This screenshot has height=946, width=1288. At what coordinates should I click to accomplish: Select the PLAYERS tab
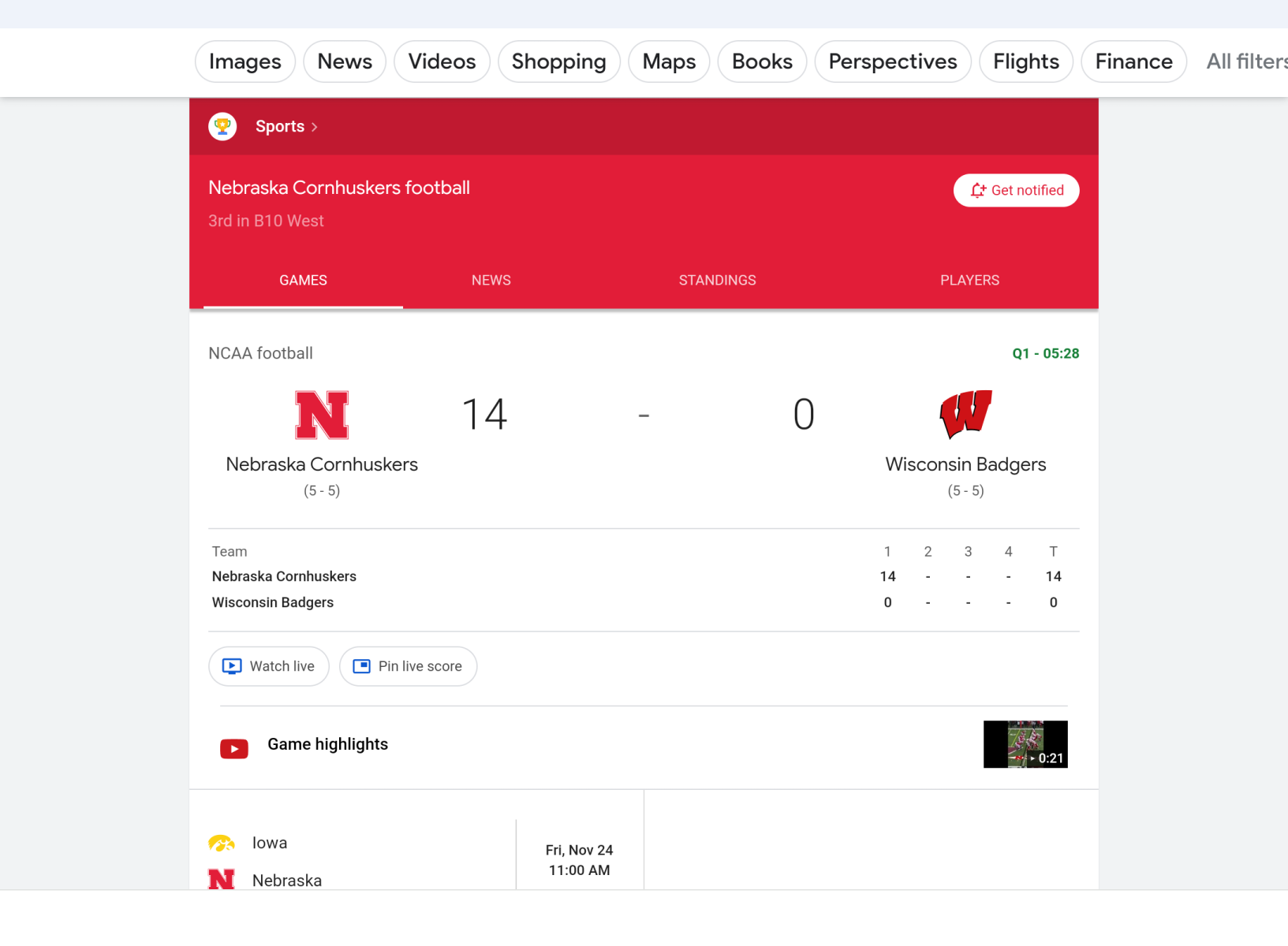[x=969, y=280]
